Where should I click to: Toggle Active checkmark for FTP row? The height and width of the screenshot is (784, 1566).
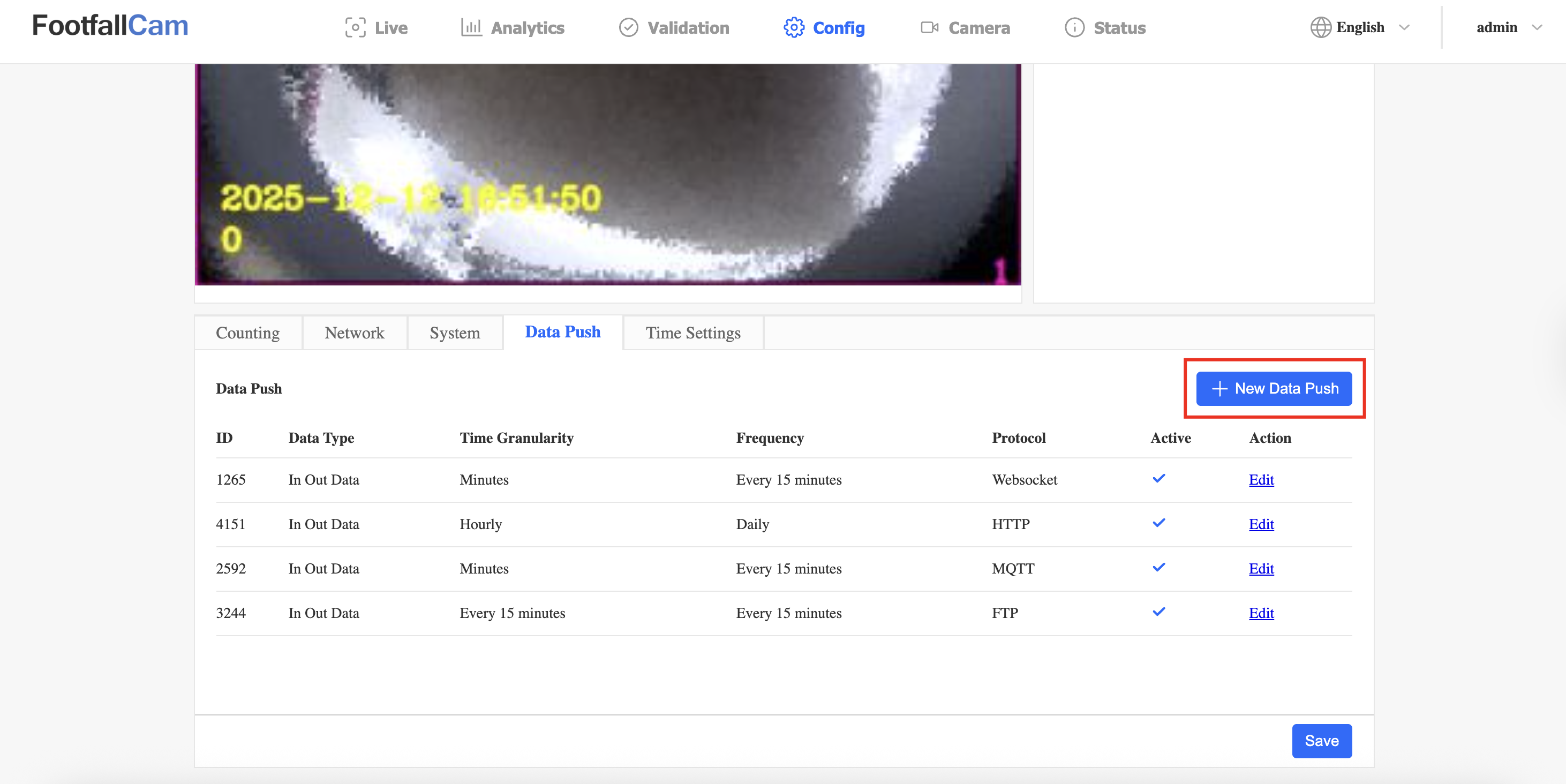click(1158, 612)
